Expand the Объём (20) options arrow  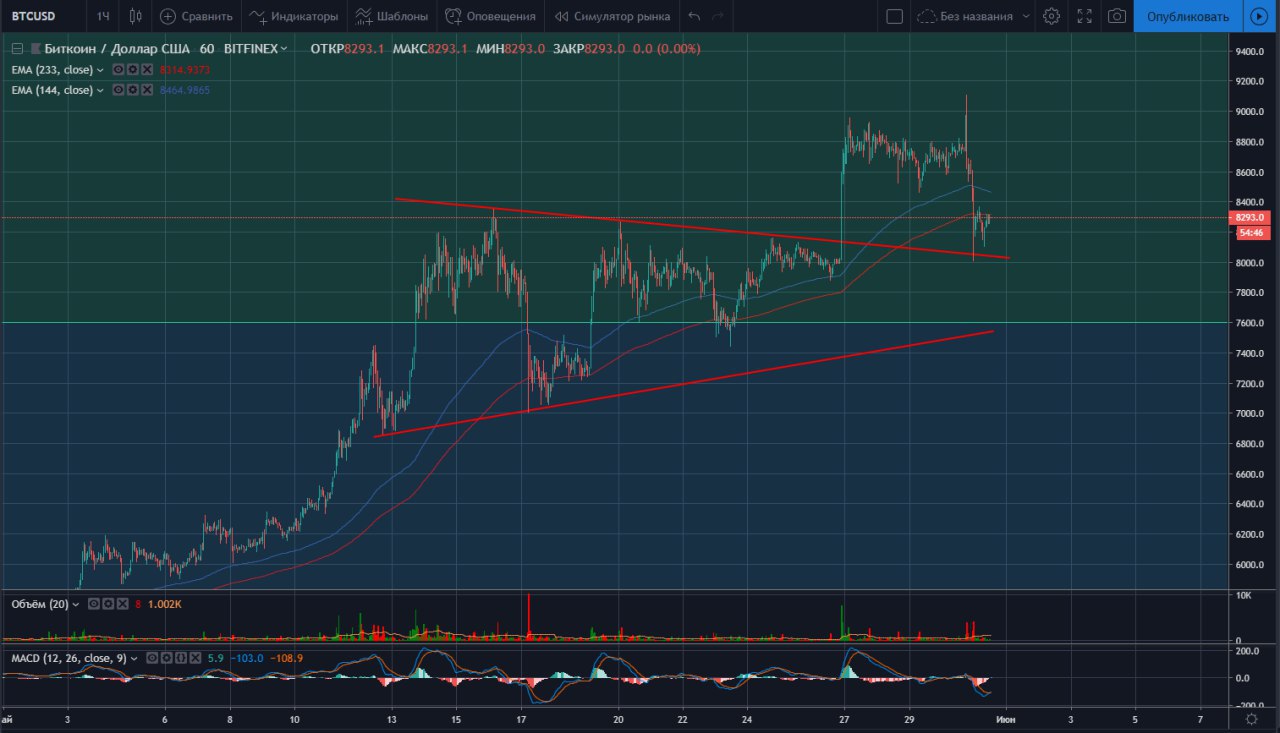(76, 604)
